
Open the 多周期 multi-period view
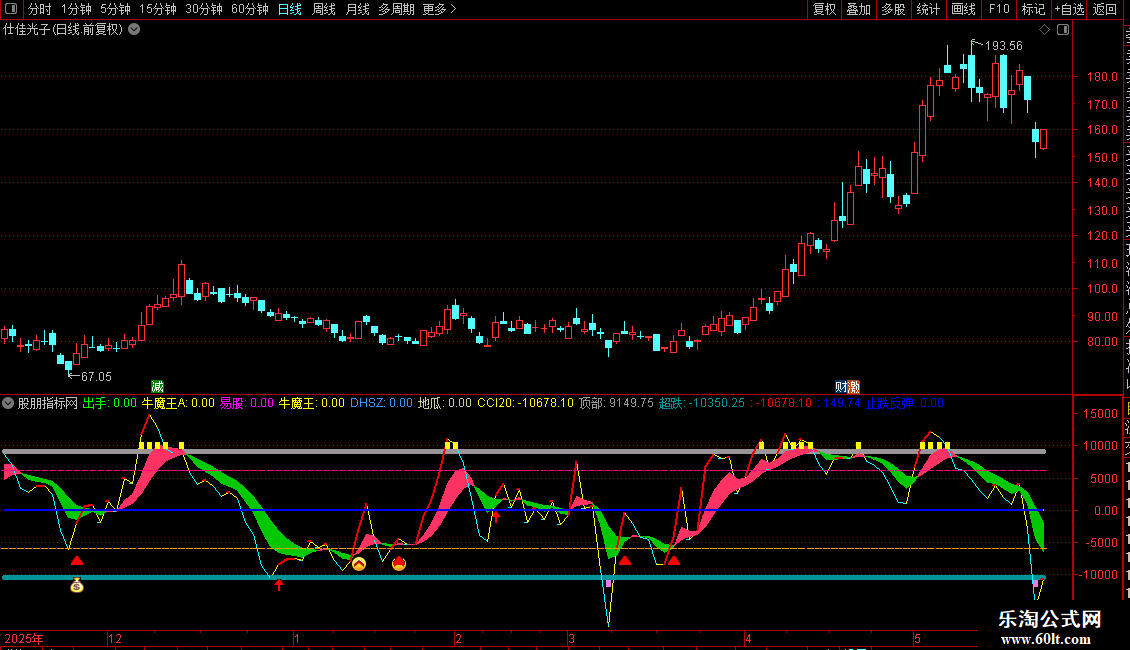[396, 9]
